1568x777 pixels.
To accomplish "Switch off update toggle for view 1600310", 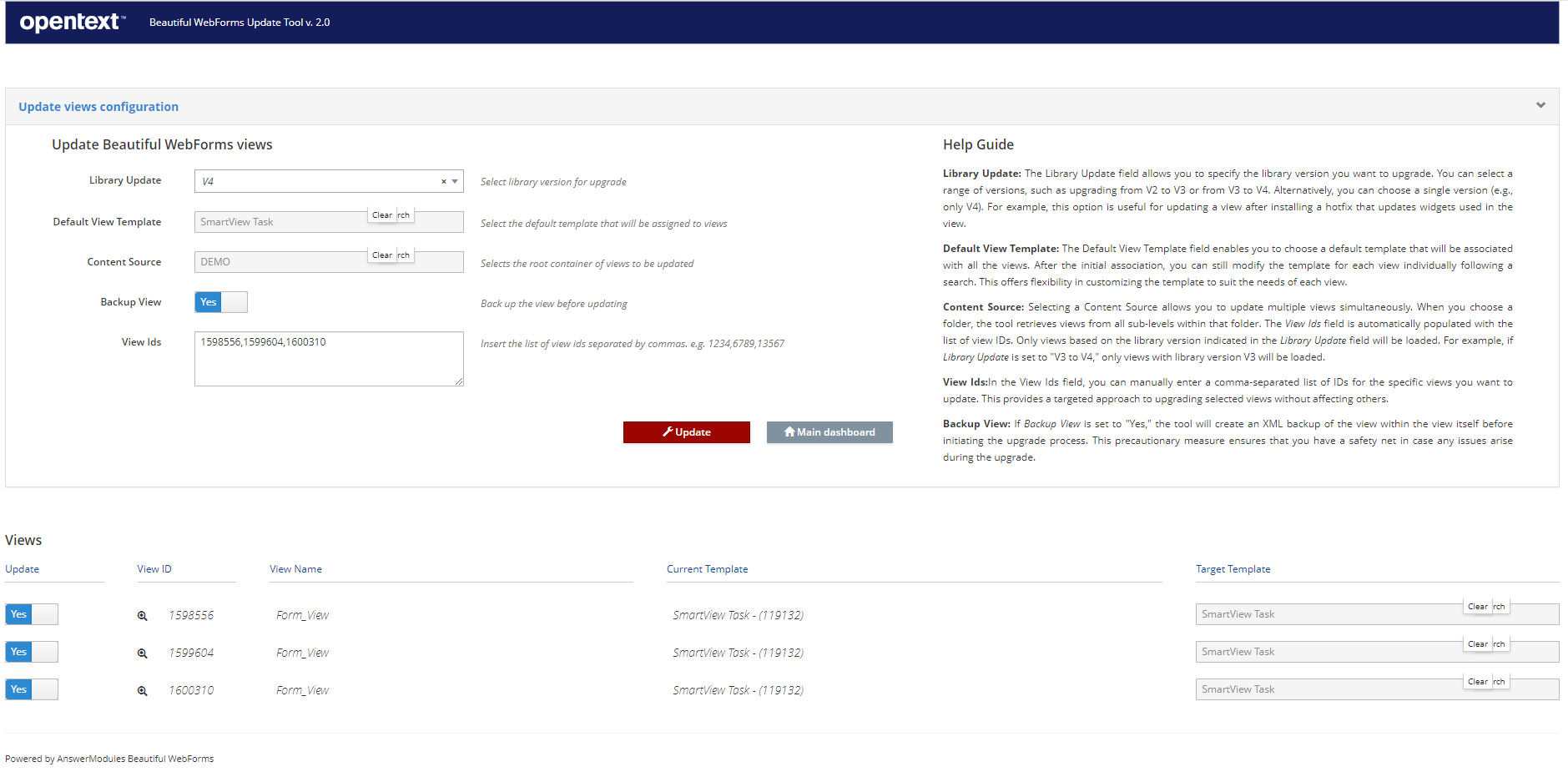I will [32, 689].
